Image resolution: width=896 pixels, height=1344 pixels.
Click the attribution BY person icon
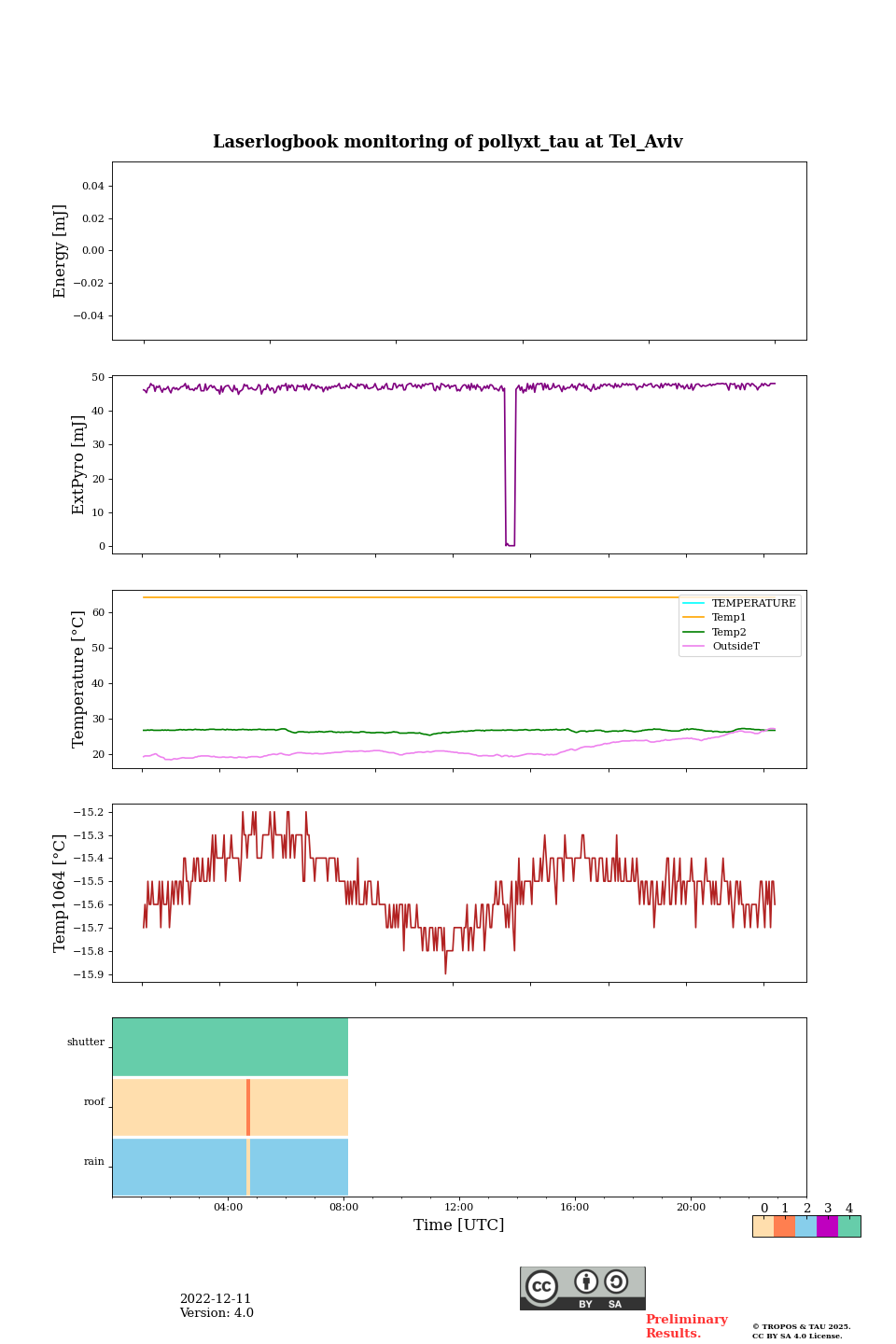coord(586,1281)
